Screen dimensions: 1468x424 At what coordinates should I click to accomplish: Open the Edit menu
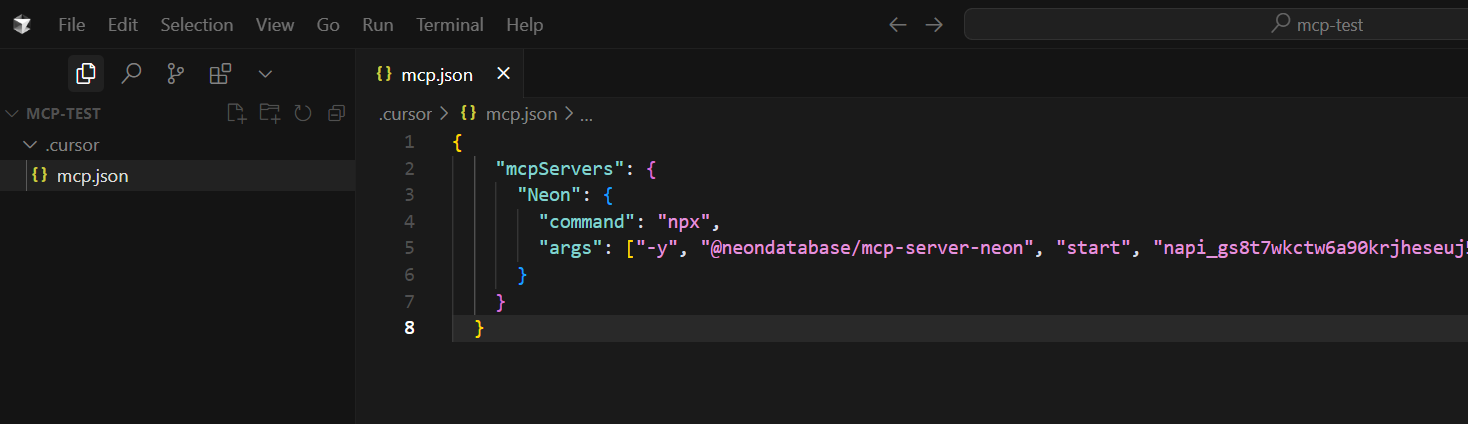[x=123, y=25]
